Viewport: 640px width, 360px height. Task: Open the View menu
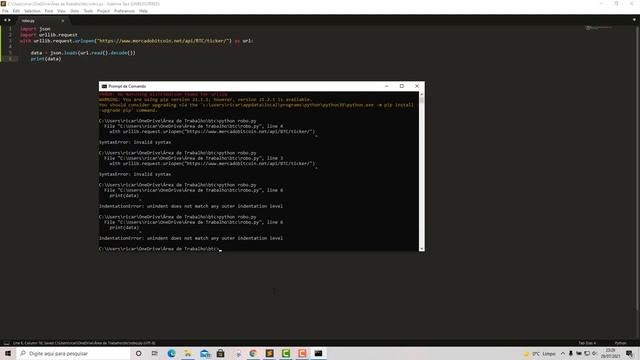click(x=61, y=11)
